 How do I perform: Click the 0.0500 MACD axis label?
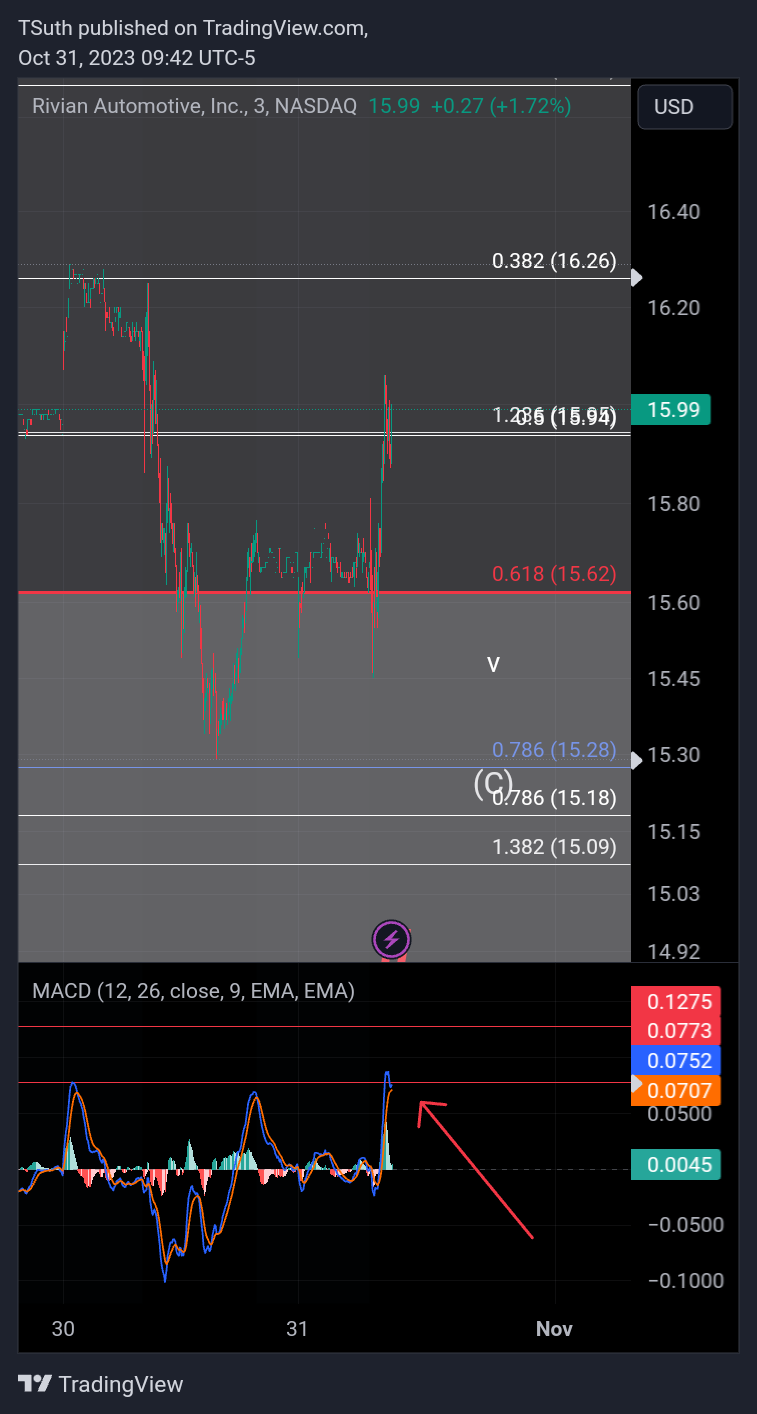click(678, 1114)
